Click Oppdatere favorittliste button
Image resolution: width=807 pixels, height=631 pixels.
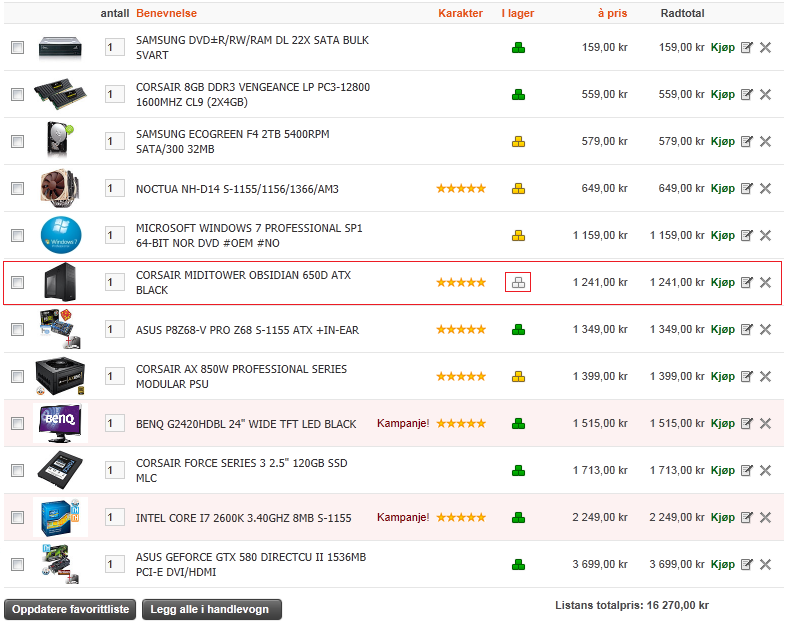70,610
